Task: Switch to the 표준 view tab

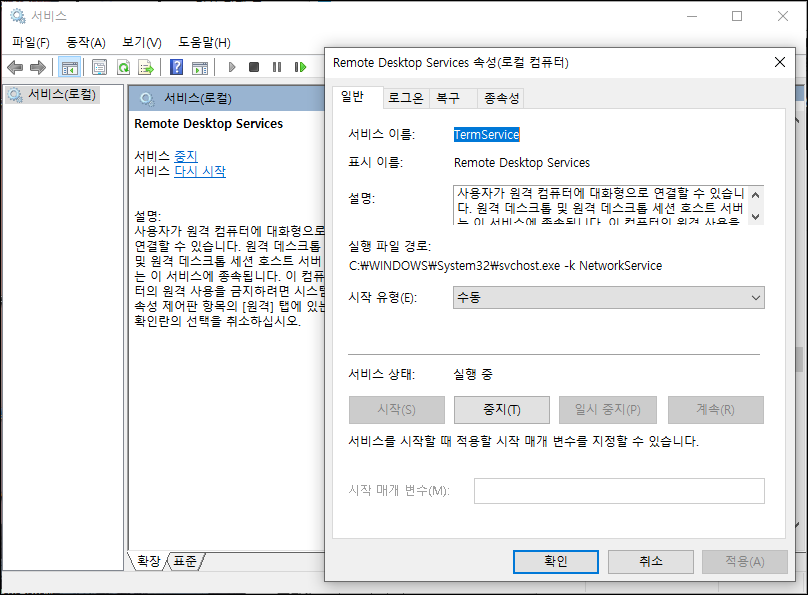Action: tap(185, 561)
